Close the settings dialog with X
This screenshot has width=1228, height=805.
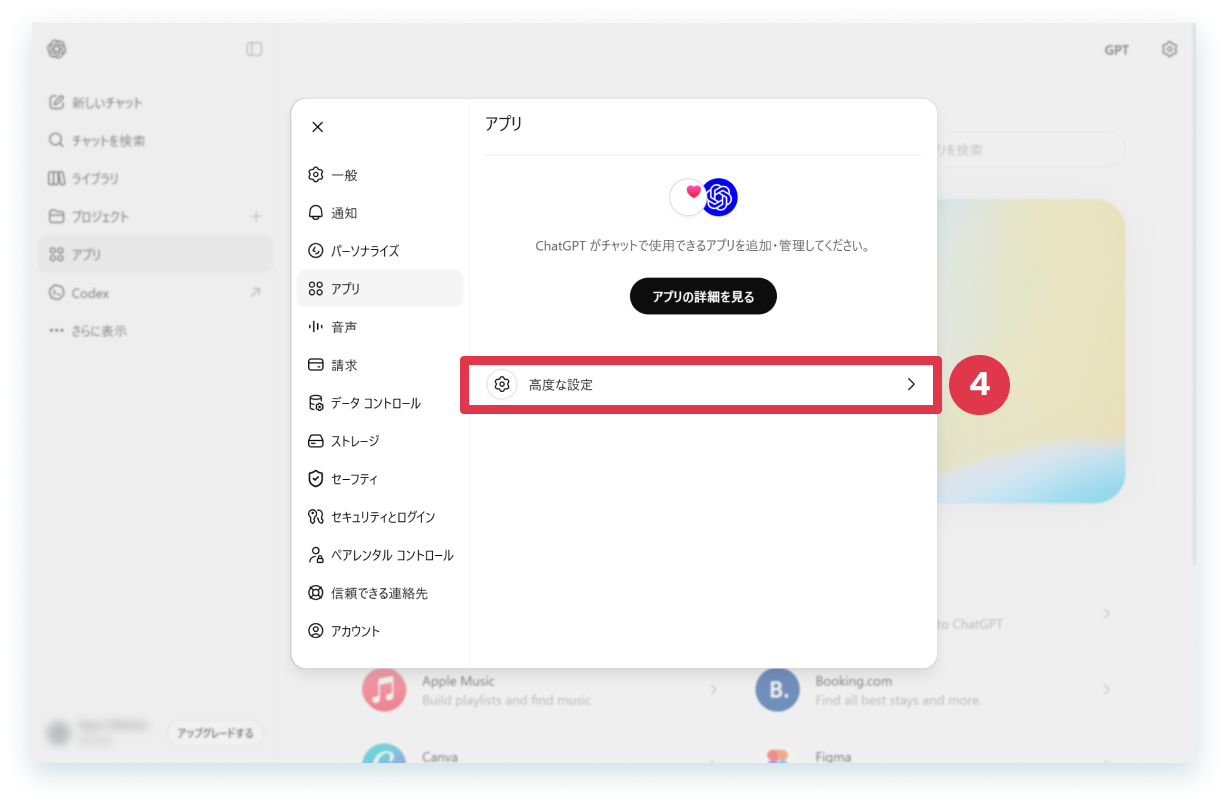point(317,127)
